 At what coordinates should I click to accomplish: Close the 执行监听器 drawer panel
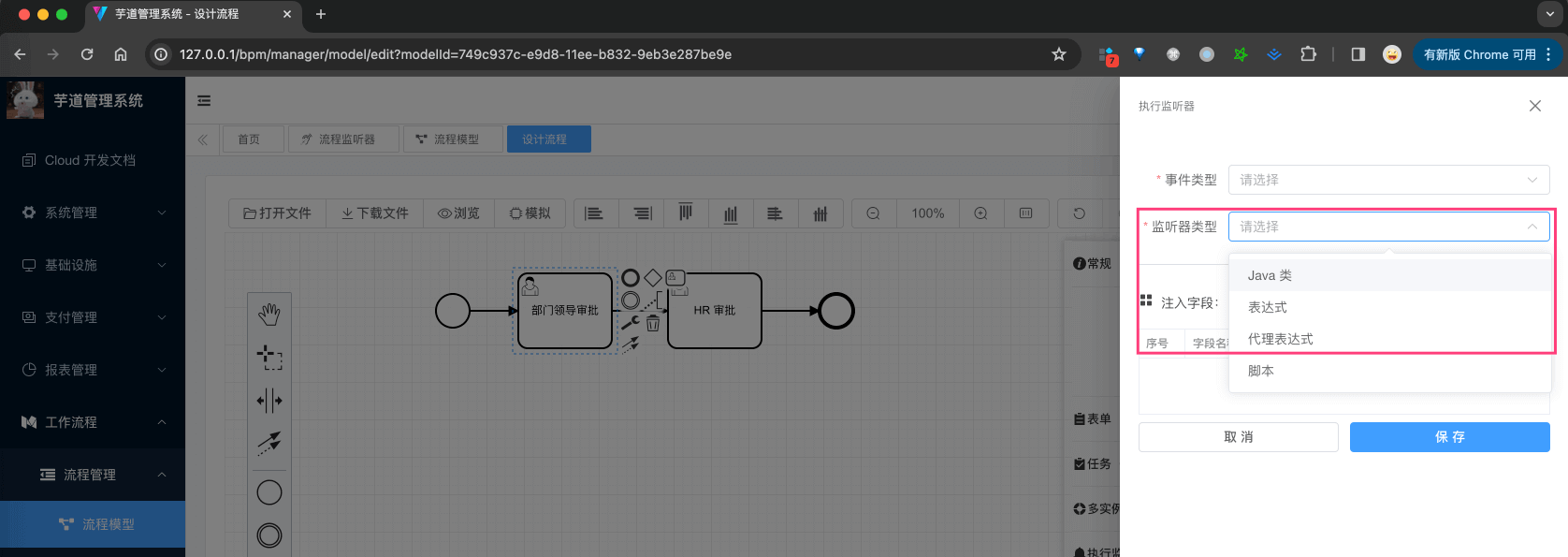pos(1535,106)
